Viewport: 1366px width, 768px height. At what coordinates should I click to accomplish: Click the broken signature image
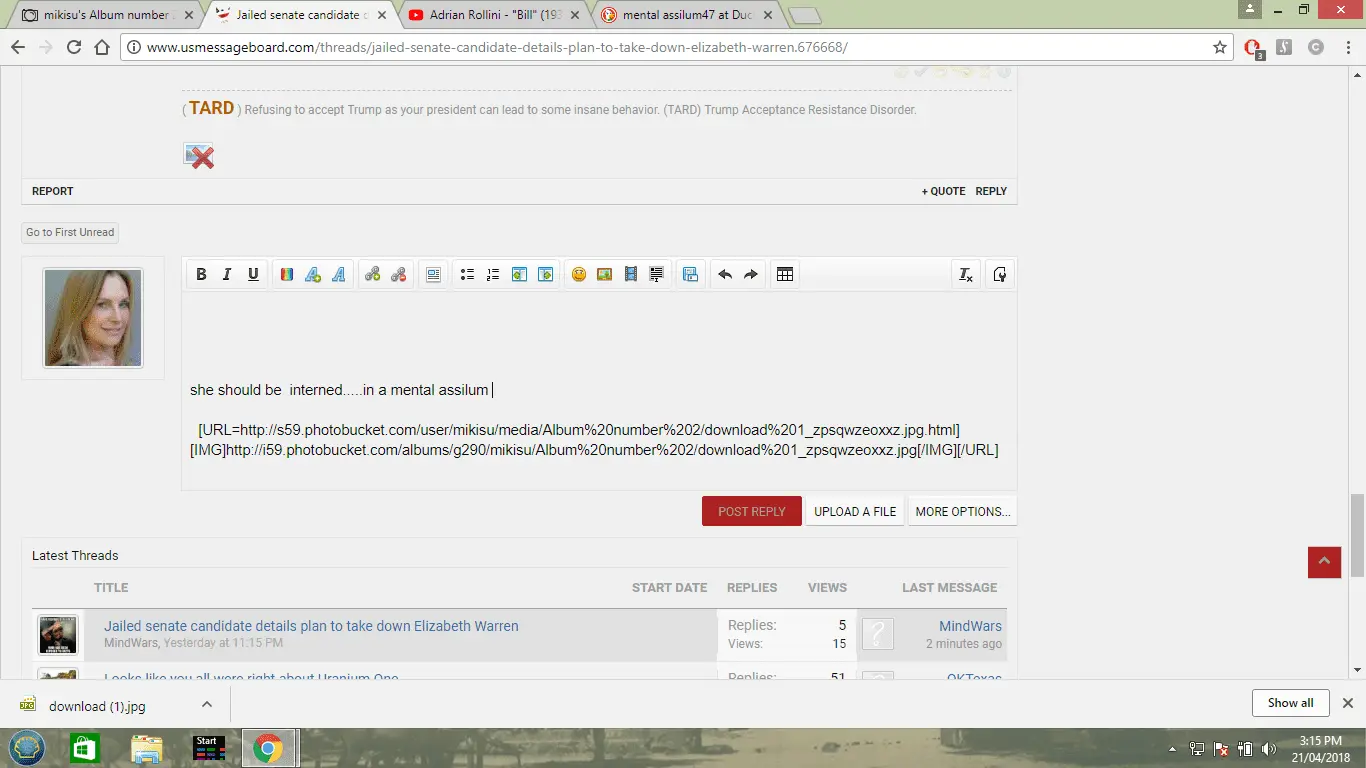[199, 155]
